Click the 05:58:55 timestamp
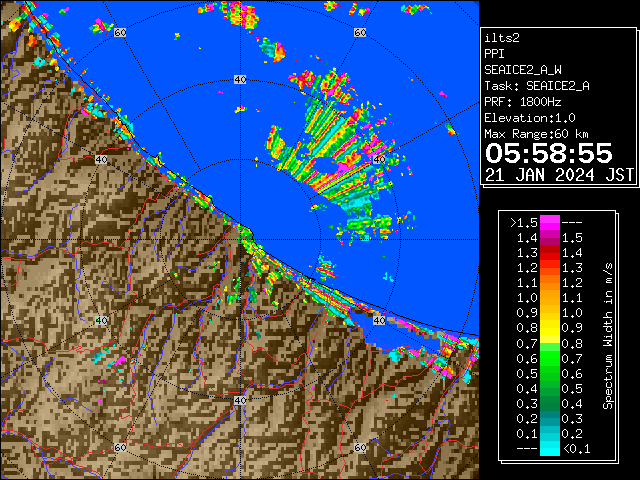Image resolution: width=640 pixels, height=480 pixels. click(x=549, y=153)
